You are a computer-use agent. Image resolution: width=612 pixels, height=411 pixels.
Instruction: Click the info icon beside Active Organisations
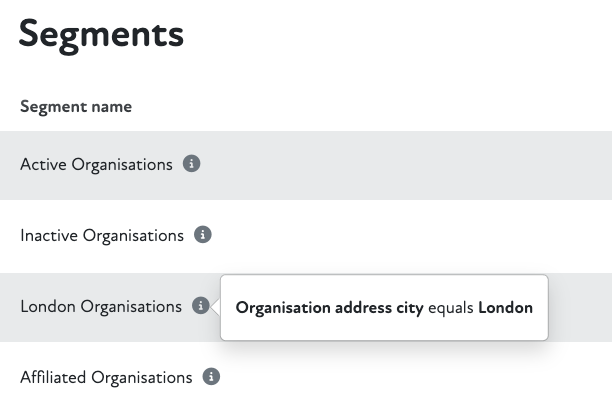192,164
